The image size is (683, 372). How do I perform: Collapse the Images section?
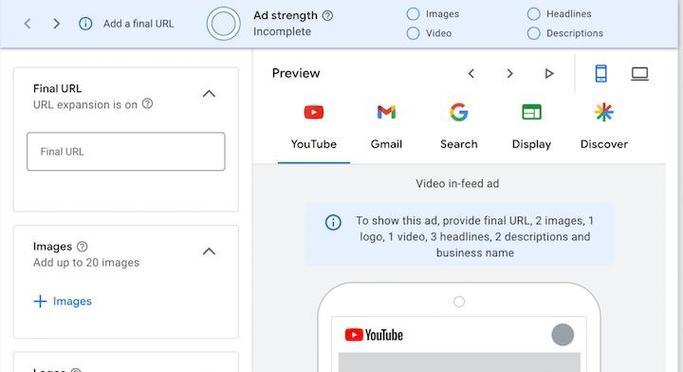pos(209,251)
